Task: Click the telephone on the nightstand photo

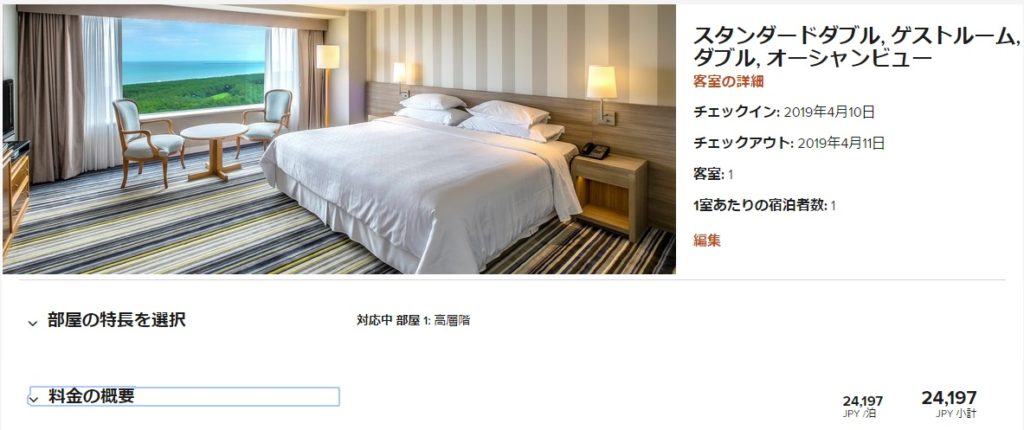Action: coord(595,151)
